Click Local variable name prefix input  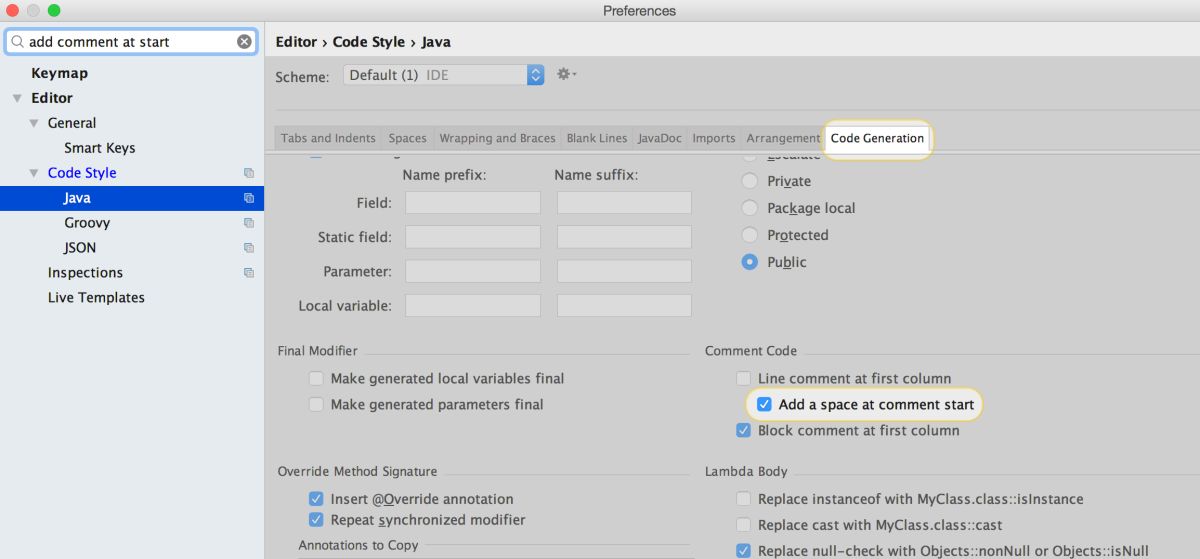coord(473,305)
